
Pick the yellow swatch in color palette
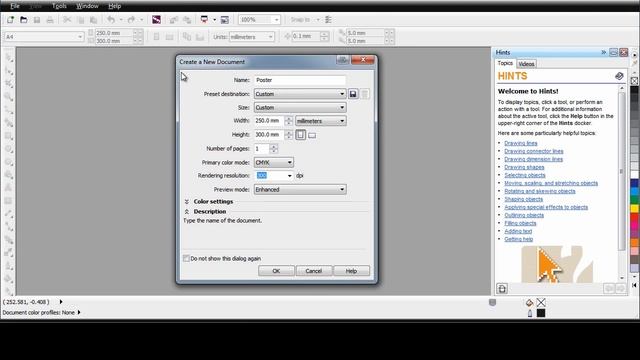(x=635, y=209)
